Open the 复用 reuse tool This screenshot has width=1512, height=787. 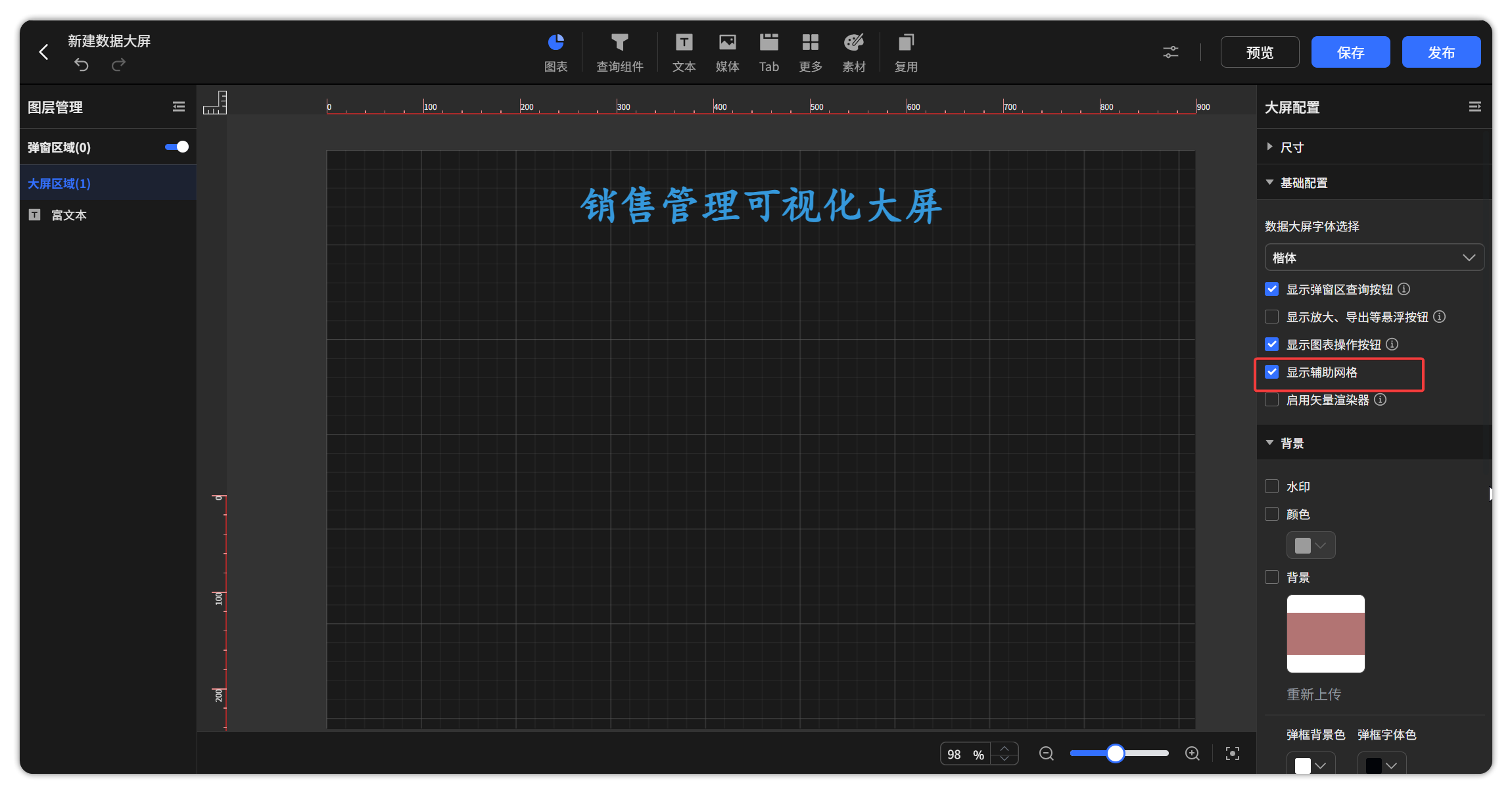906,53
